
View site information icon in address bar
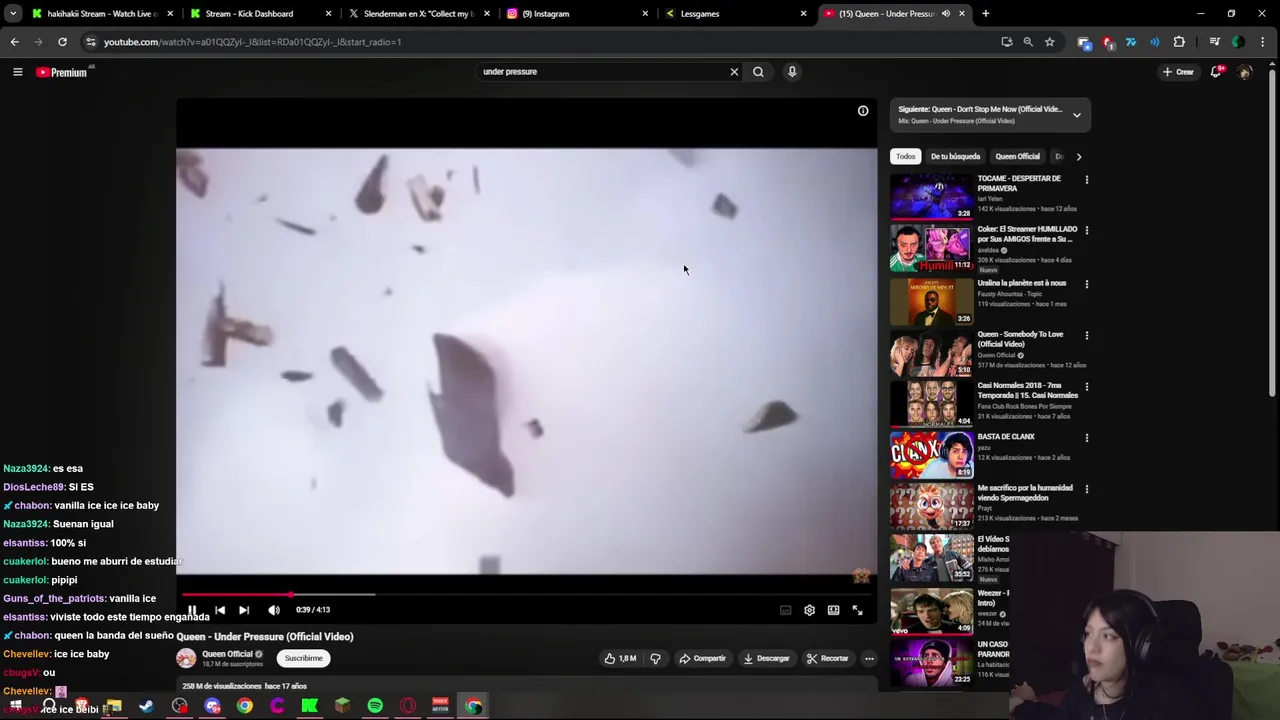point(90,42)
